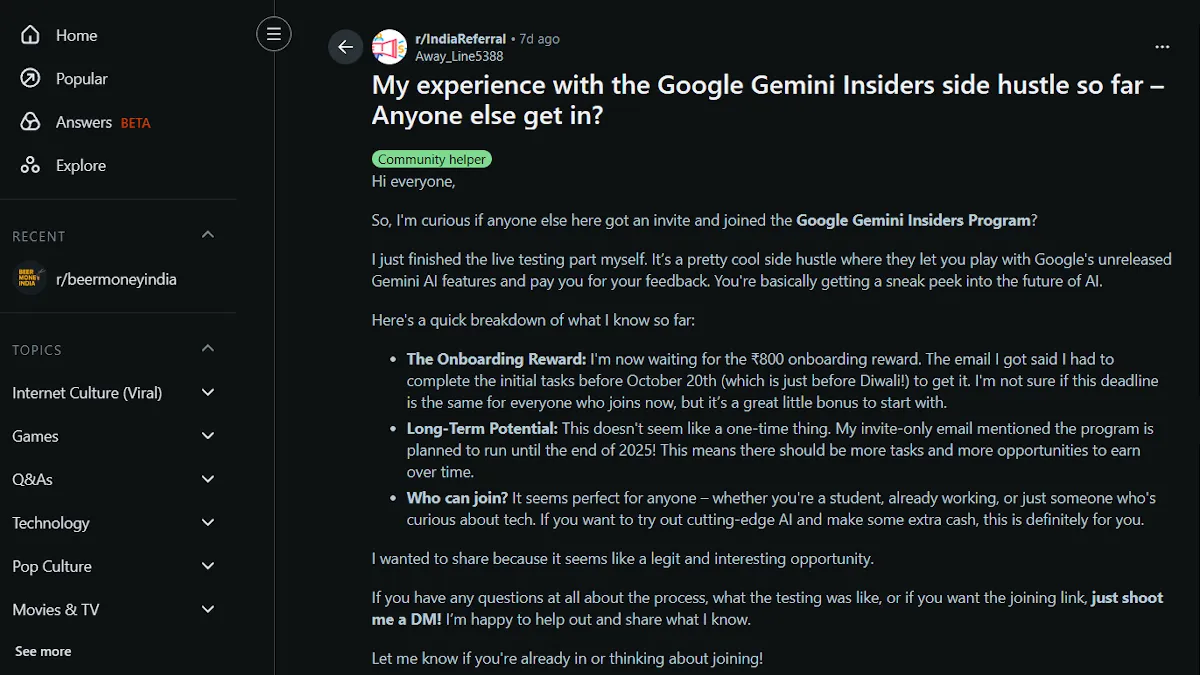Select the Q&As topic in the sidebar
Screen dimensions: 1200x675
pyautogui.click(x=33, y=479)
